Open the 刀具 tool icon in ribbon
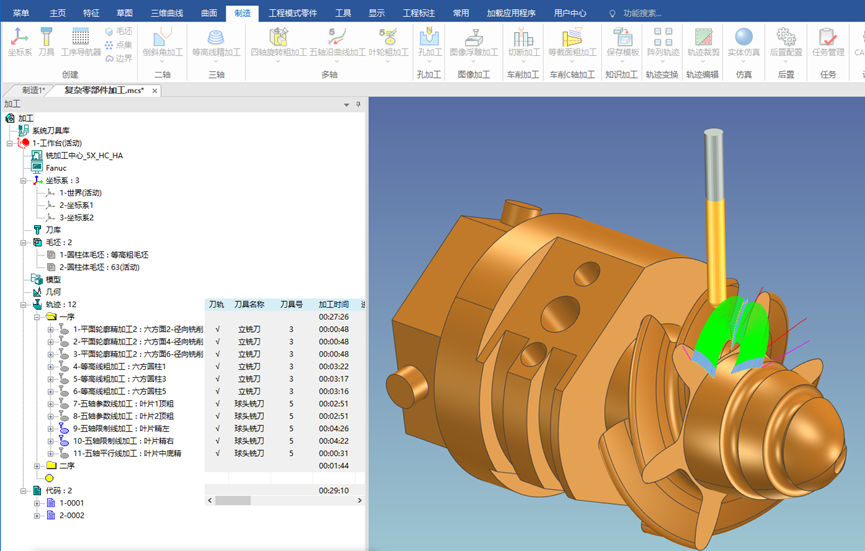865x551 pixels. point(46,42)
